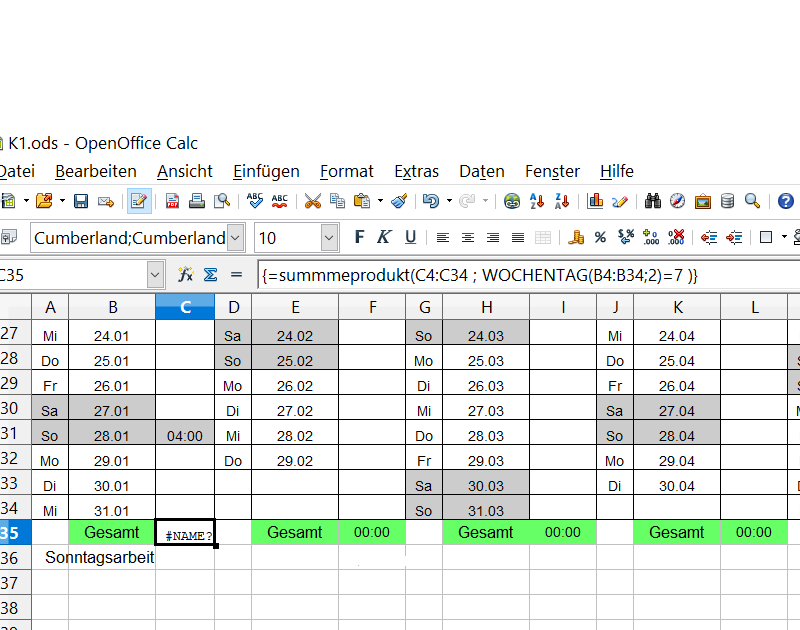Select column header H
800x630 pixels.
pyautogui.click(x=487, y=307)
